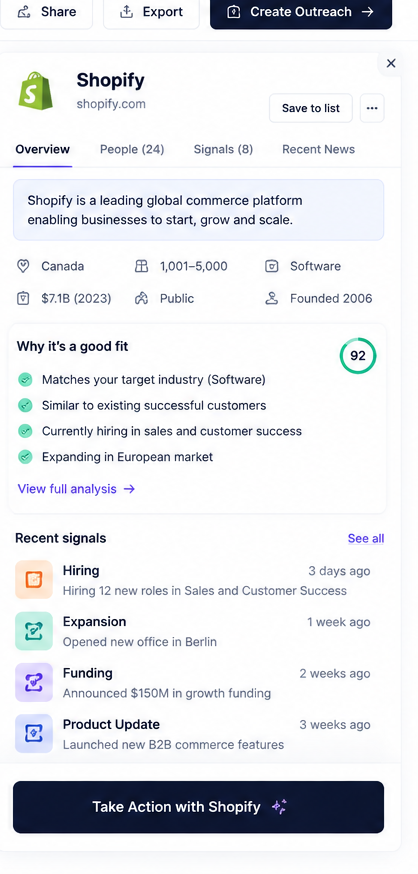
Task: Click the location pin icon beside Canada
Action: tap(23, 266)
